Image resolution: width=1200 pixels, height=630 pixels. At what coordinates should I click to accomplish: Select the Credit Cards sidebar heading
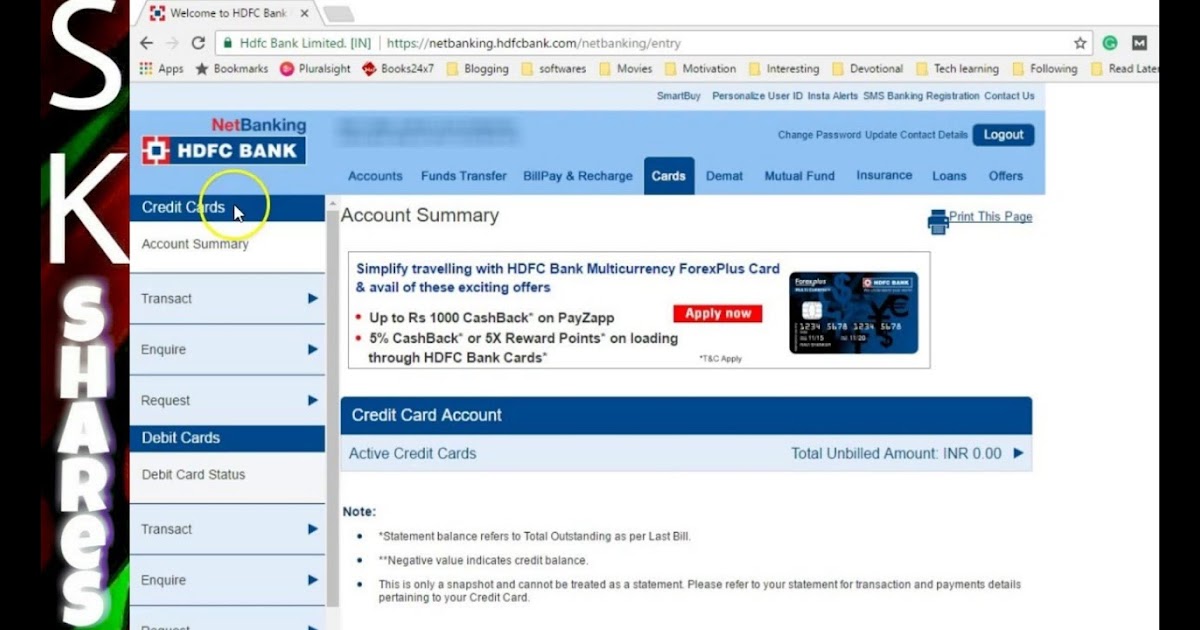point(228,208)
